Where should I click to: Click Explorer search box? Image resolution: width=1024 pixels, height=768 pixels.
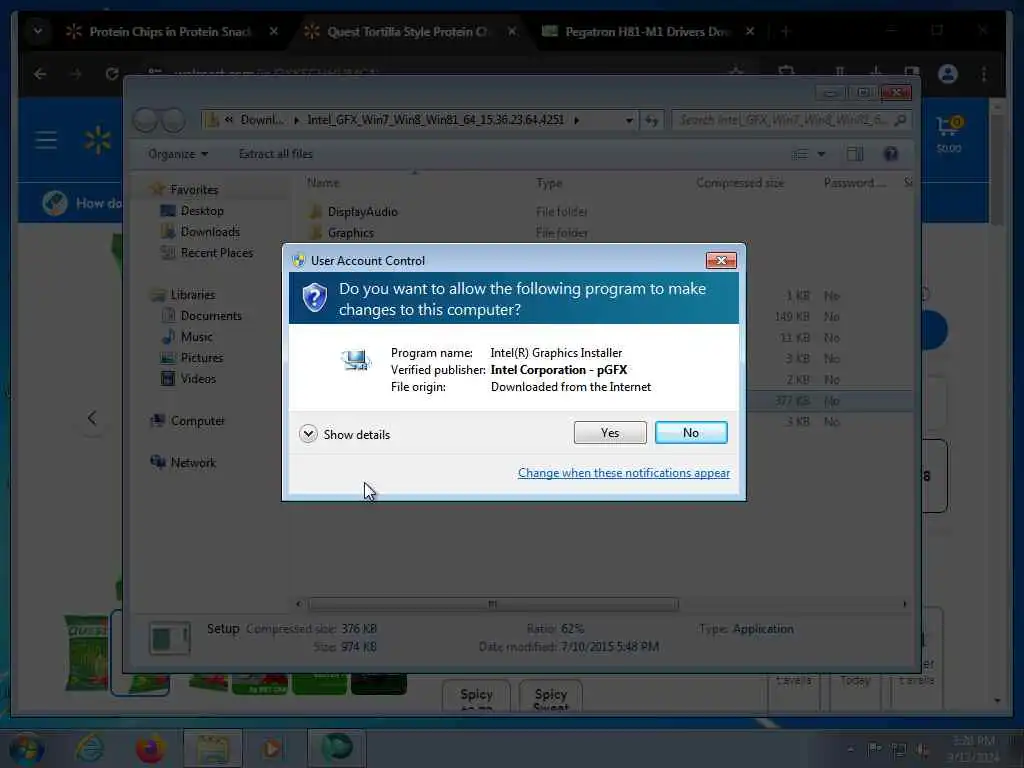coord(792,120)
